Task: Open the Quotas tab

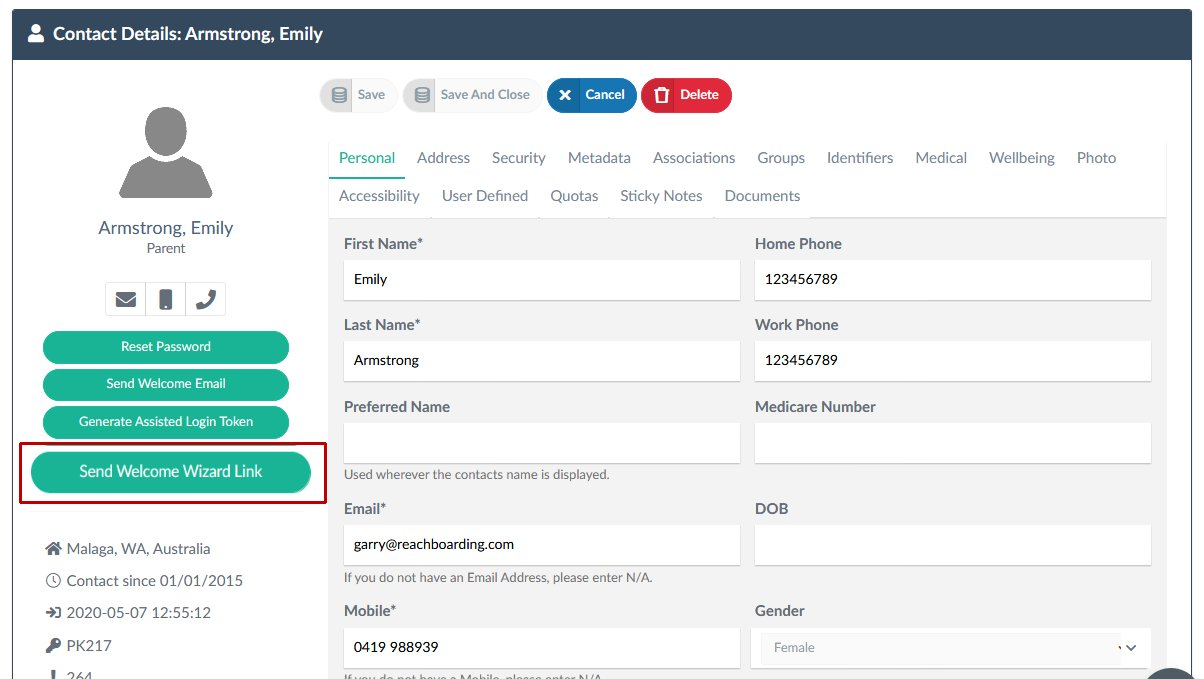Action: click(574, 196)
